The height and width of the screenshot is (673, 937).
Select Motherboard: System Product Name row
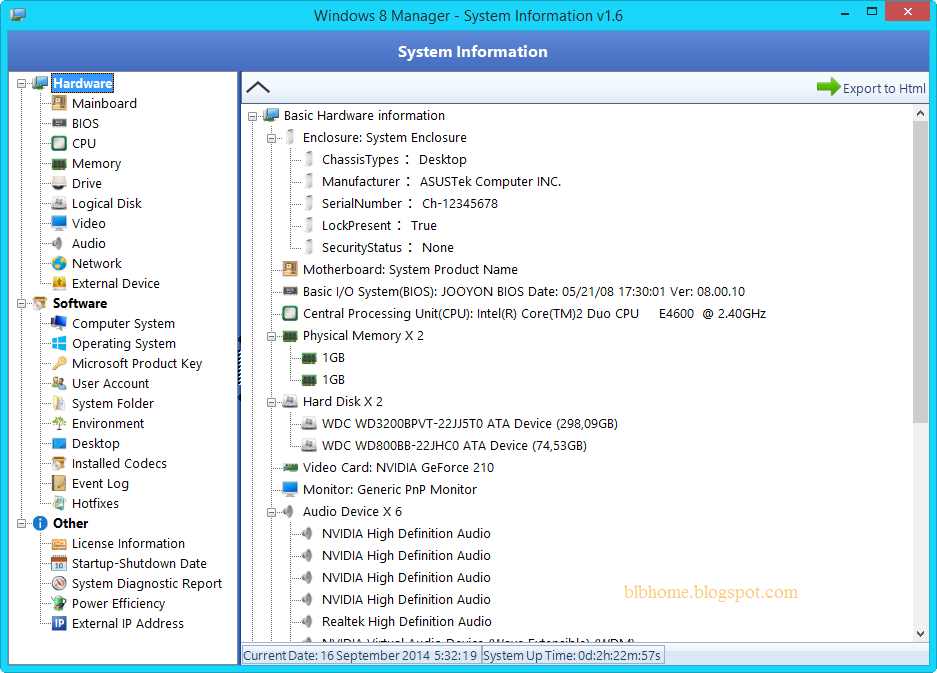[410, 270]
